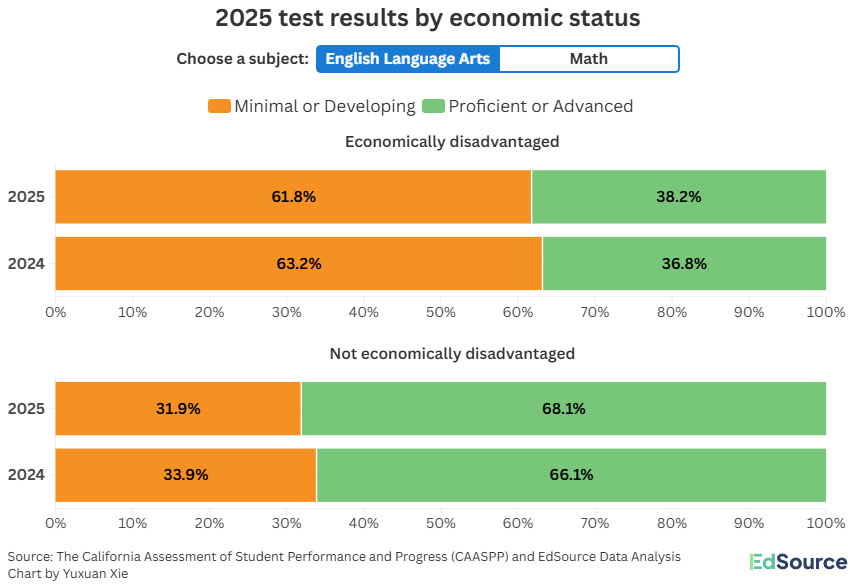Click the Not economically disadvantaged section heading
Screen dimensions: 848x586
(x=452, y=353)
